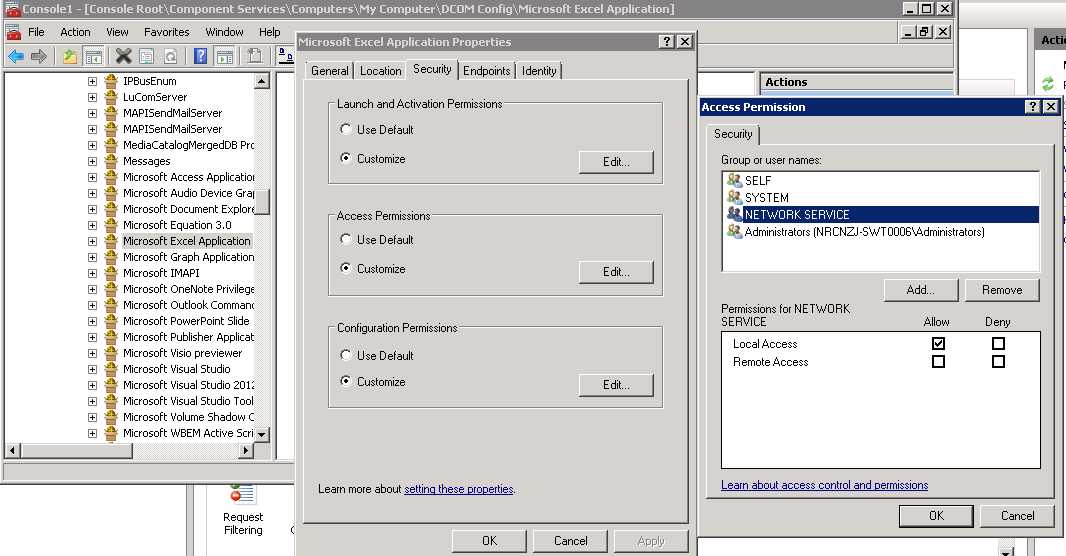This screenshot has width=1066, height=556.
Task: Click the package icon beside Microsoft Excel Application
Action: [111, 241]
